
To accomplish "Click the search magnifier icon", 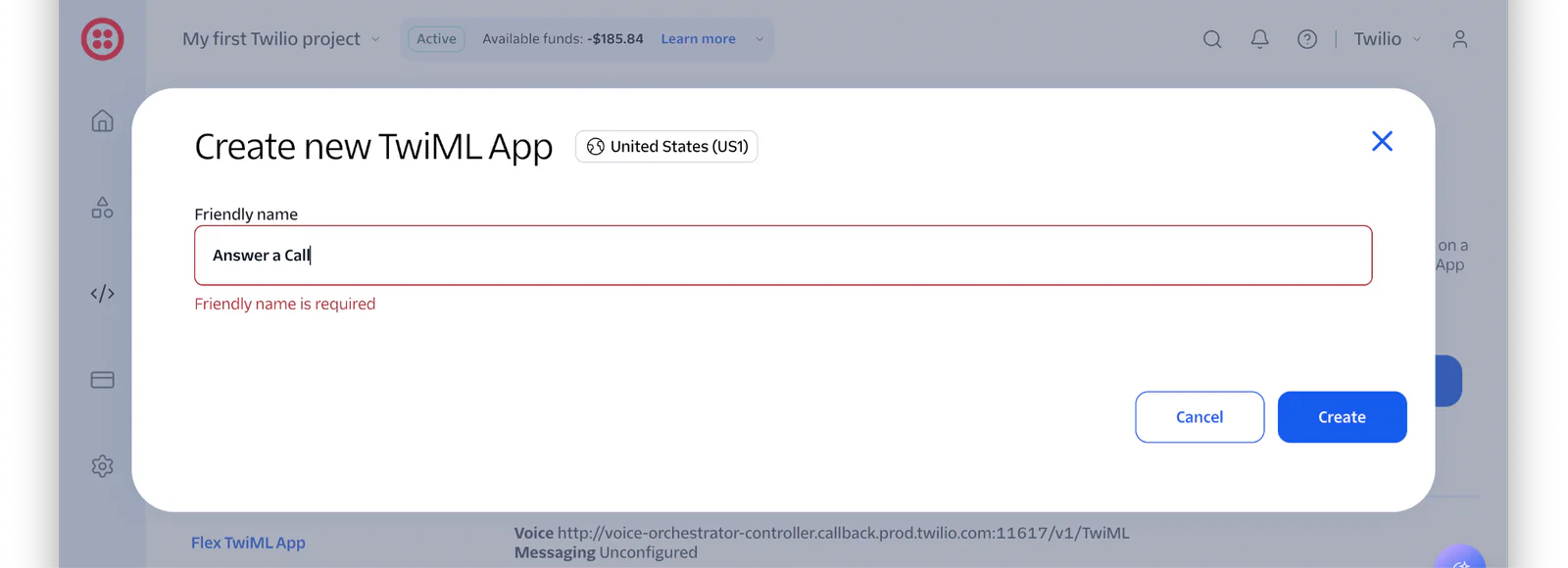I will 1212,39.
